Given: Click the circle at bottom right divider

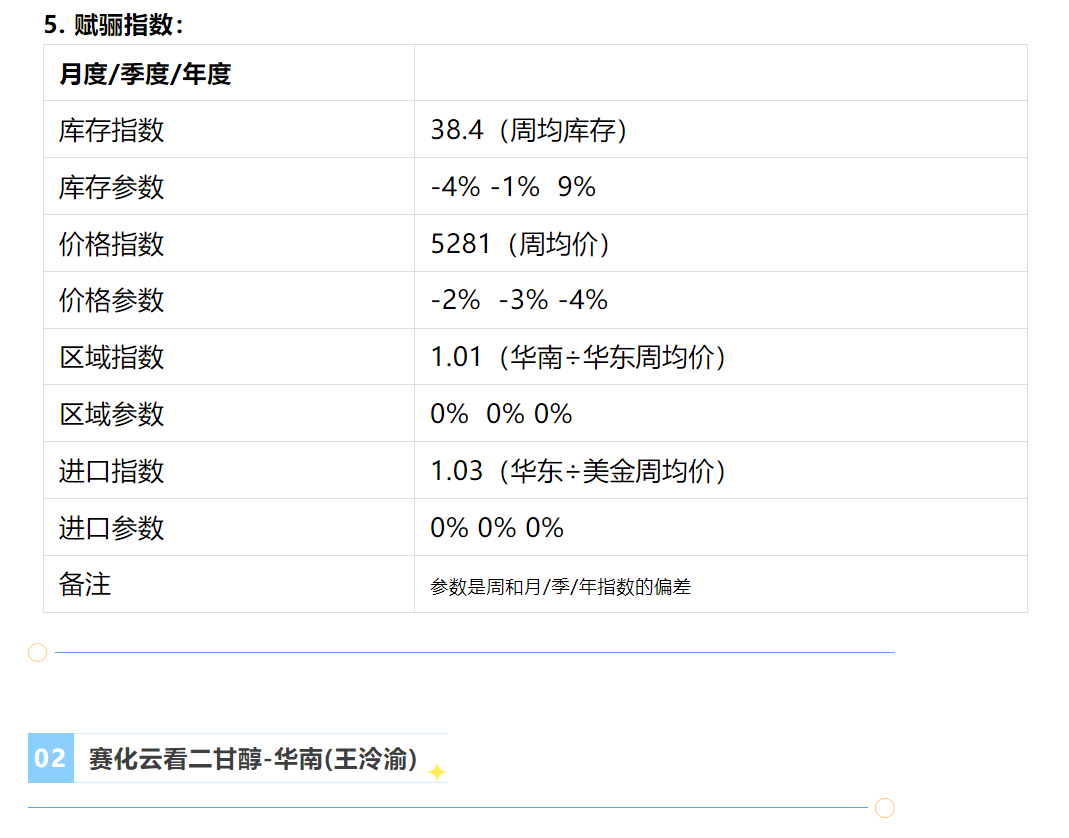Looking at the screenshot, I should click(x=885, y=808).
